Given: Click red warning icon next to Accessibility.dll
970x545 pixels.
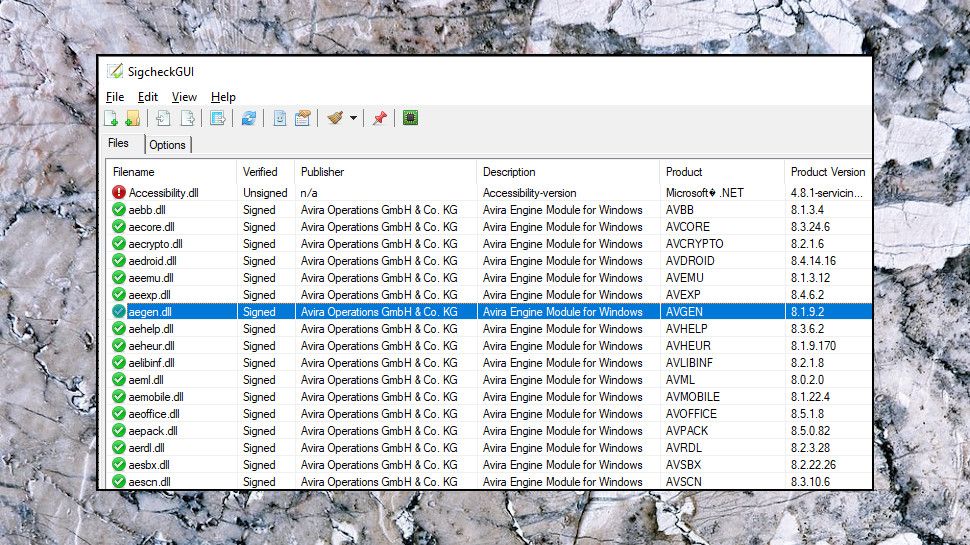Looking at the screenshot, I should (119, 192).
